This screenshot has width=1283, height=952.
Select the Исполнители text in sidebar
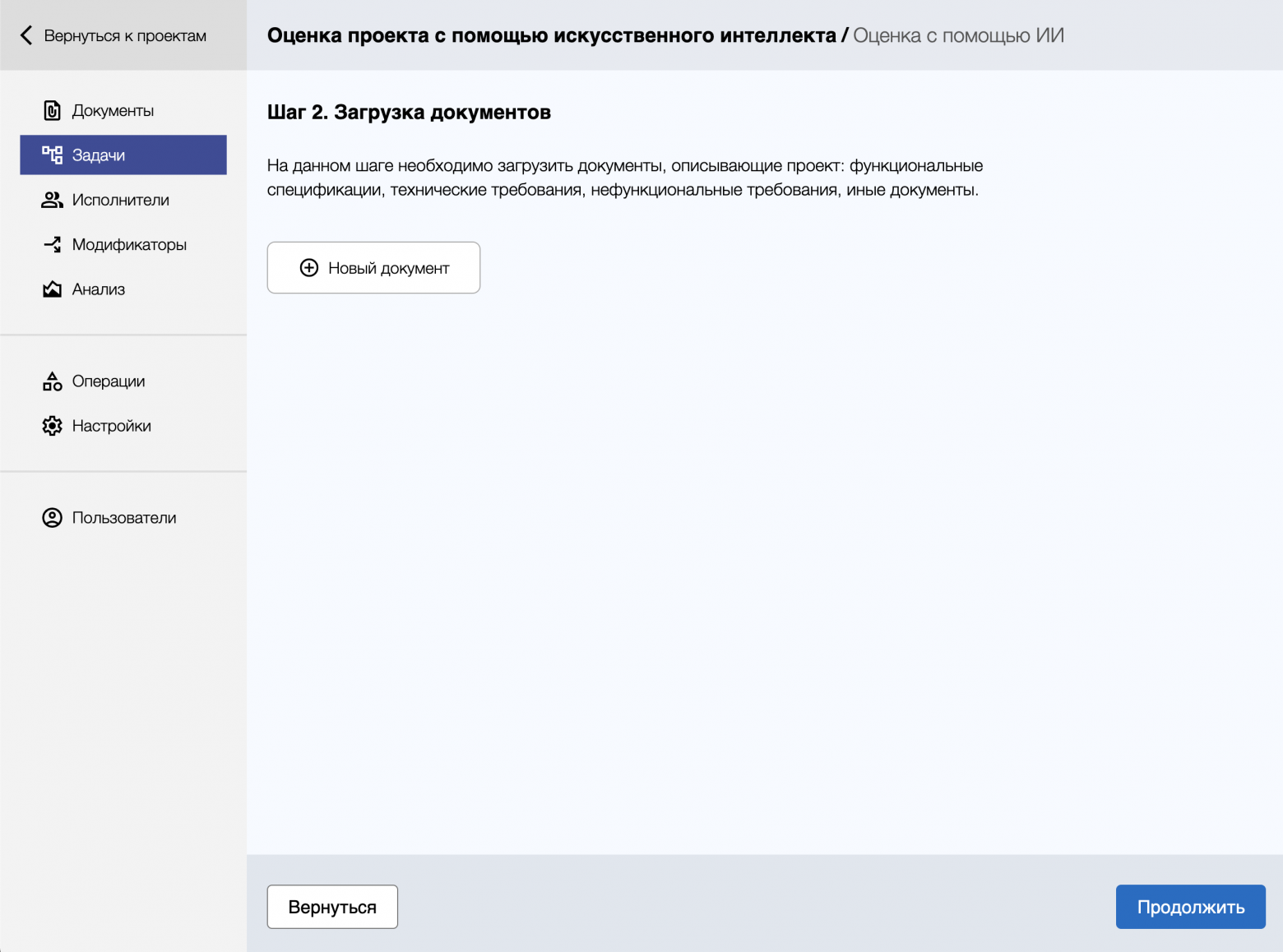click(120, 200)
